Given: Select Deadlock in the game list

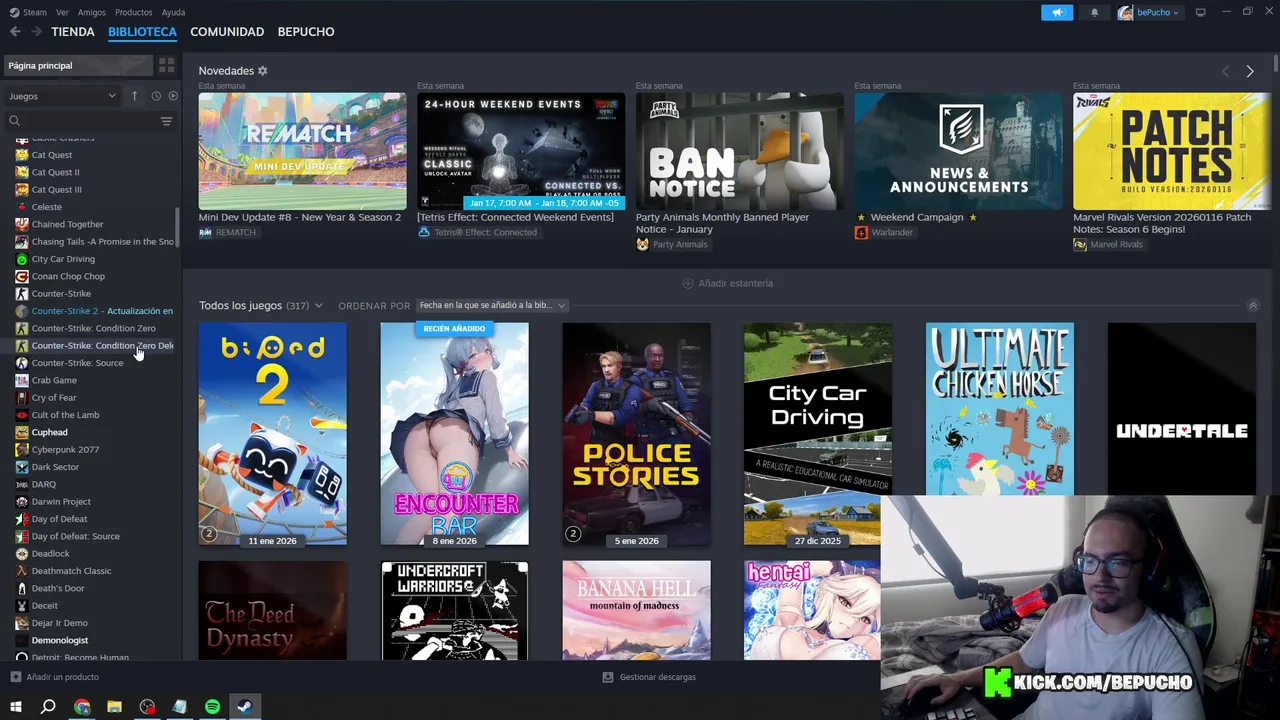Looking at the screenshot, I should point(50,554).
